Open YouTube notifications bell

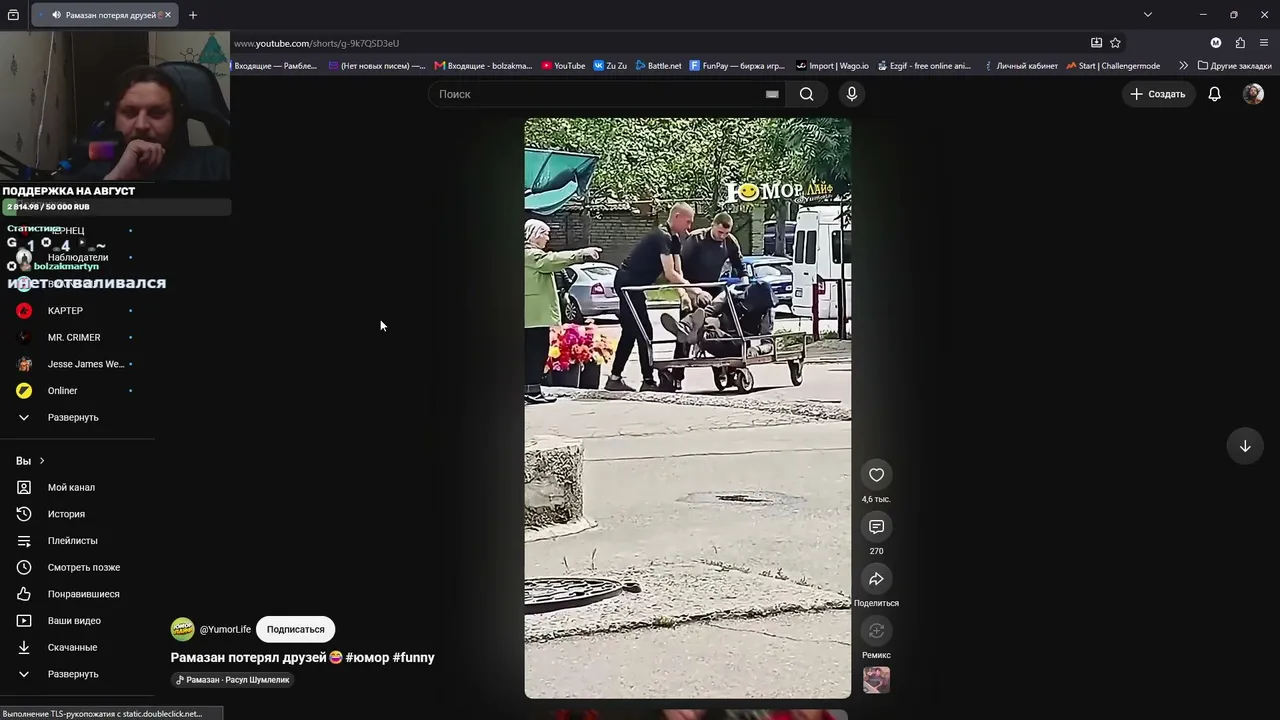pos(1214,94)
